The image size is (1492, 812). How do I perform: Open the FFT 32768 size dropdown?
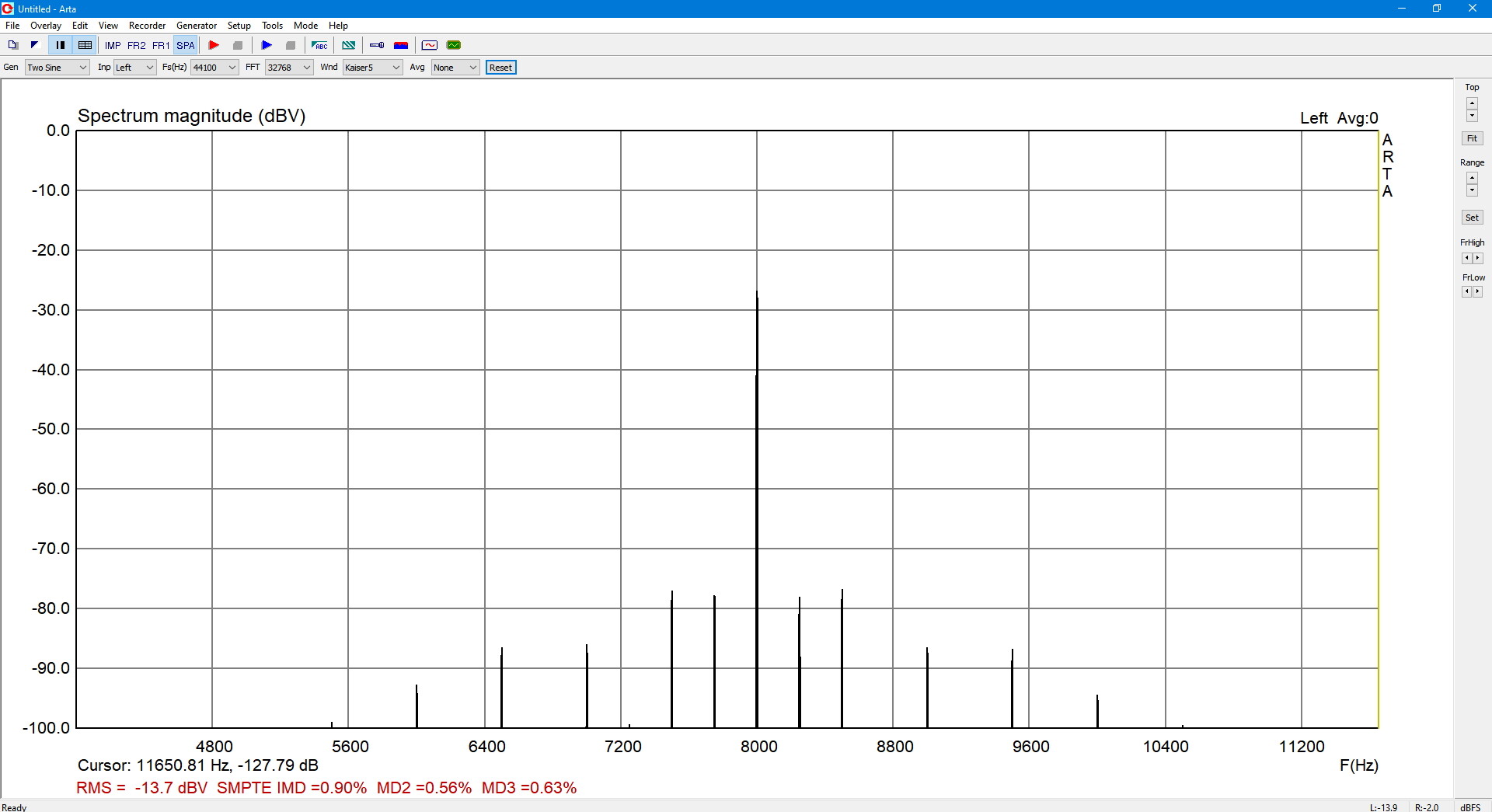[289, 68]
